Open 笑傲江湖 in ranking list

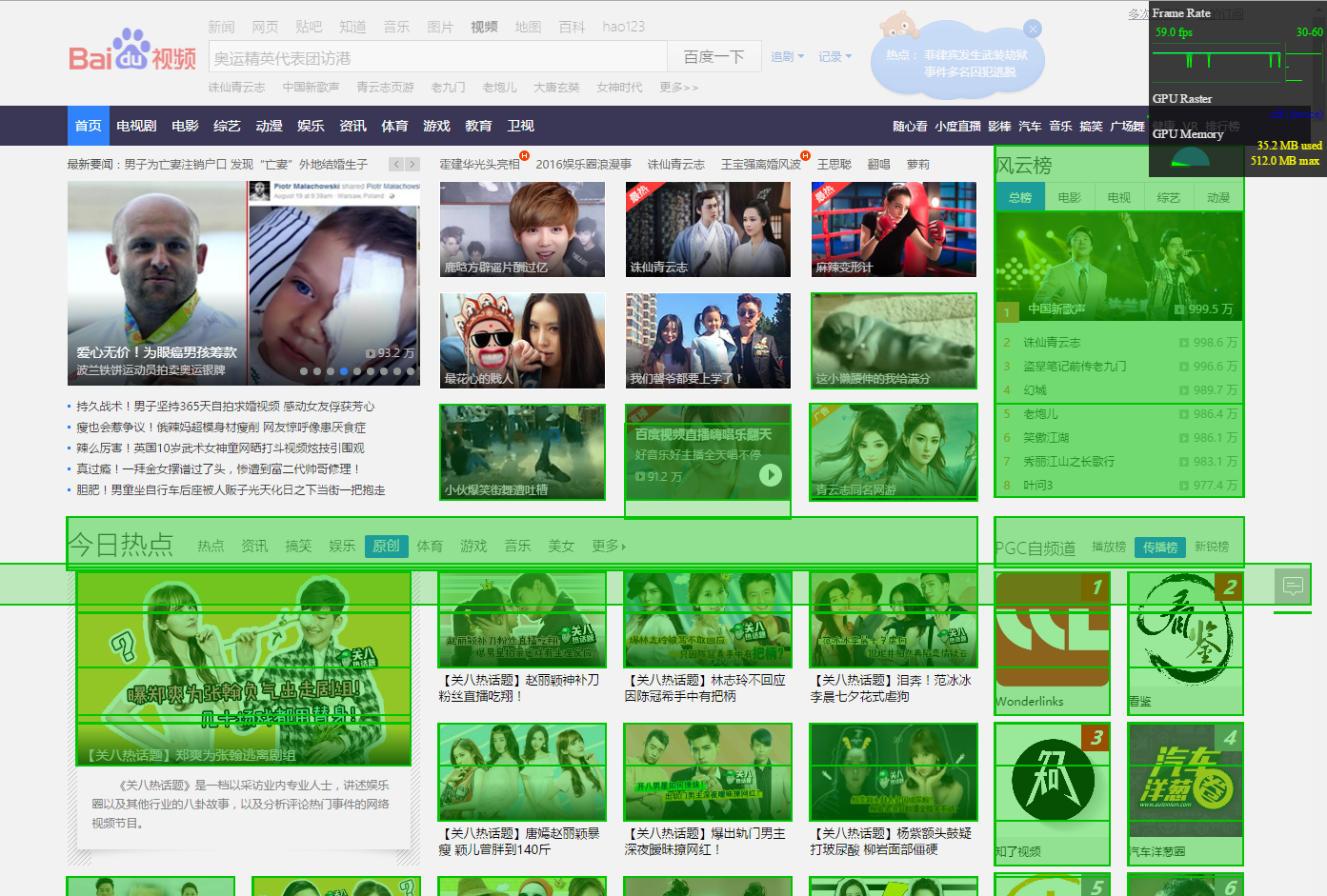1046,438
